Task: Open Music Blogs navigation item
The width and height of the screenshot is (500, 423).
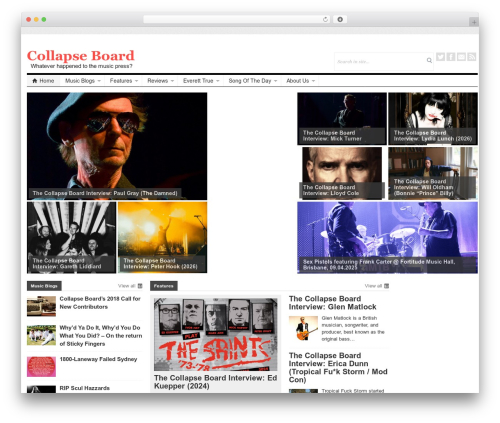Action: tap(80, 81)
